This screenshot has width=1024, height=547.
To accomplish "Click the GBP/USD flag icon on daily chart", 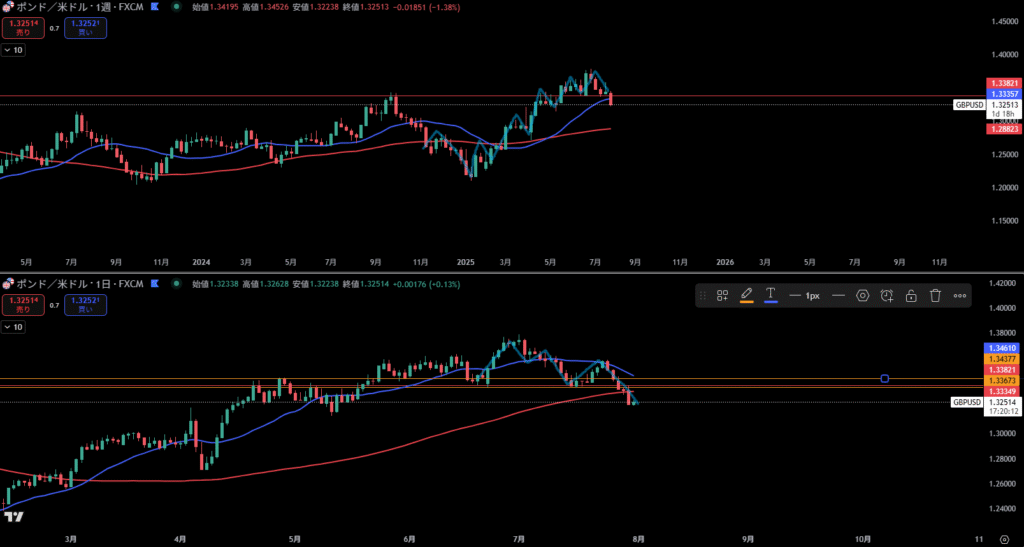I will pos(8,284).
